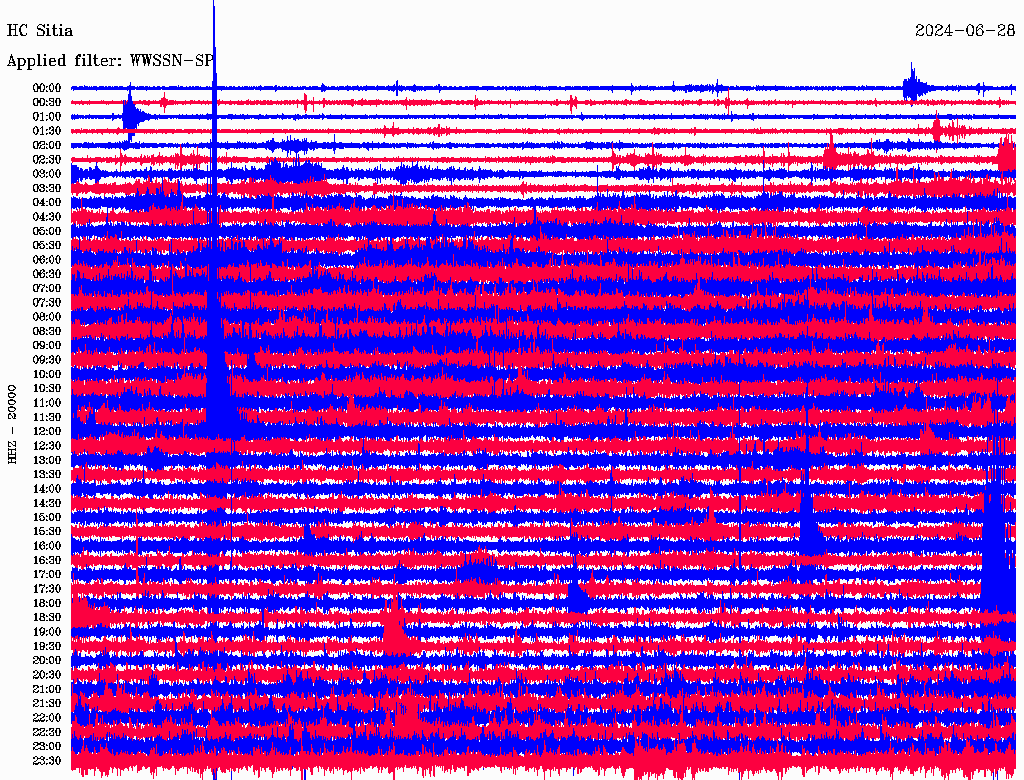Select the 22:30 time row label
The width and height of the screenshot is (1024, 780).
(x=47, y=732)
